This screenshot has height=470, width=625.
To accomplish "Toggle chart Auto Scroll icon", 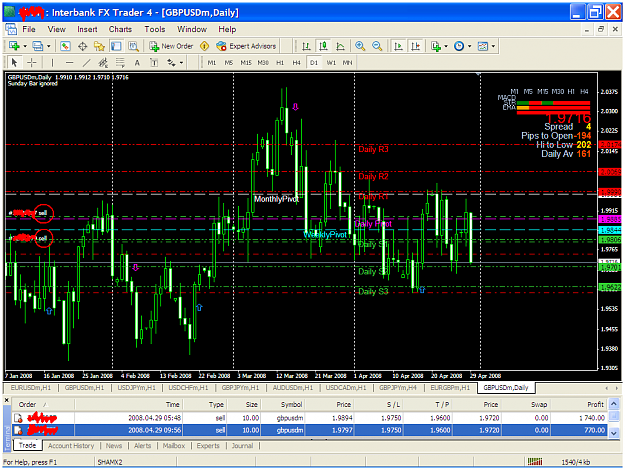I will 398,46.
